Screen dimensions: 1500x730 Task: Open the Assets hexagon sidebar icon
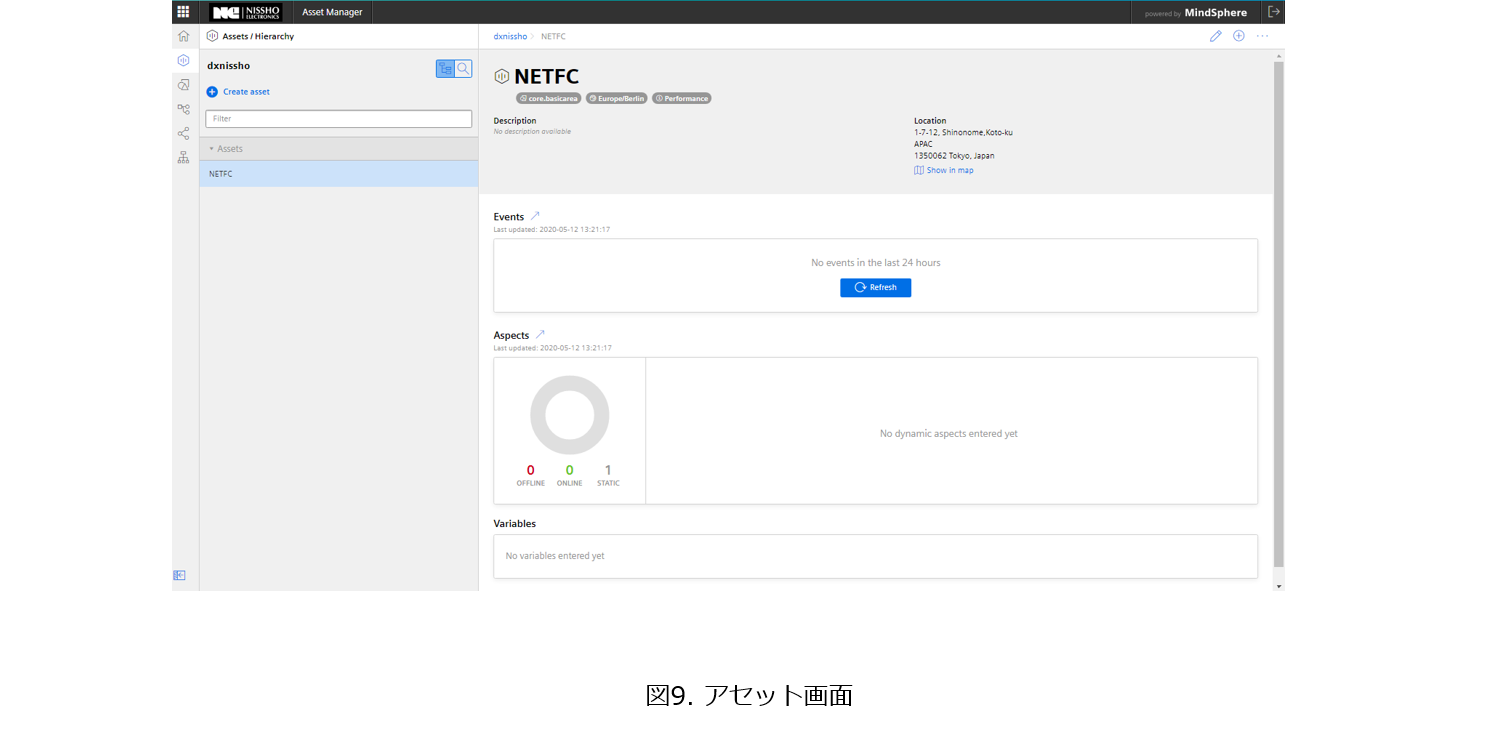coord(183,61)
